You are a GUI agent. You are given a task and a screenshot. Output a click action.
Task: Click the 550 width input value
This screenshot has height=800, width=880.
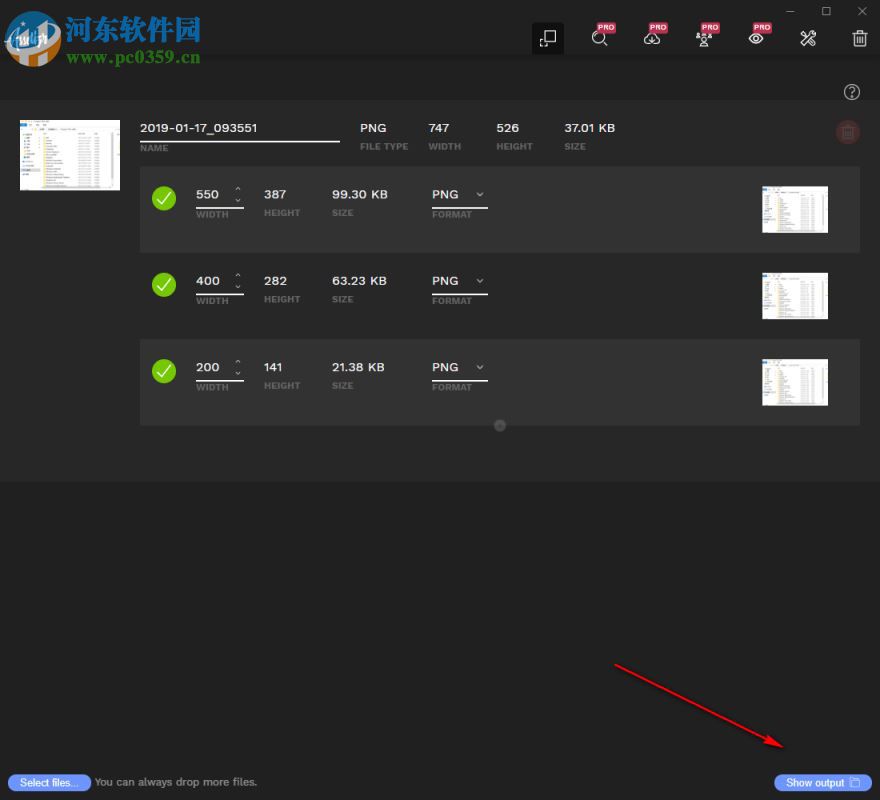(x=208, y=195)
